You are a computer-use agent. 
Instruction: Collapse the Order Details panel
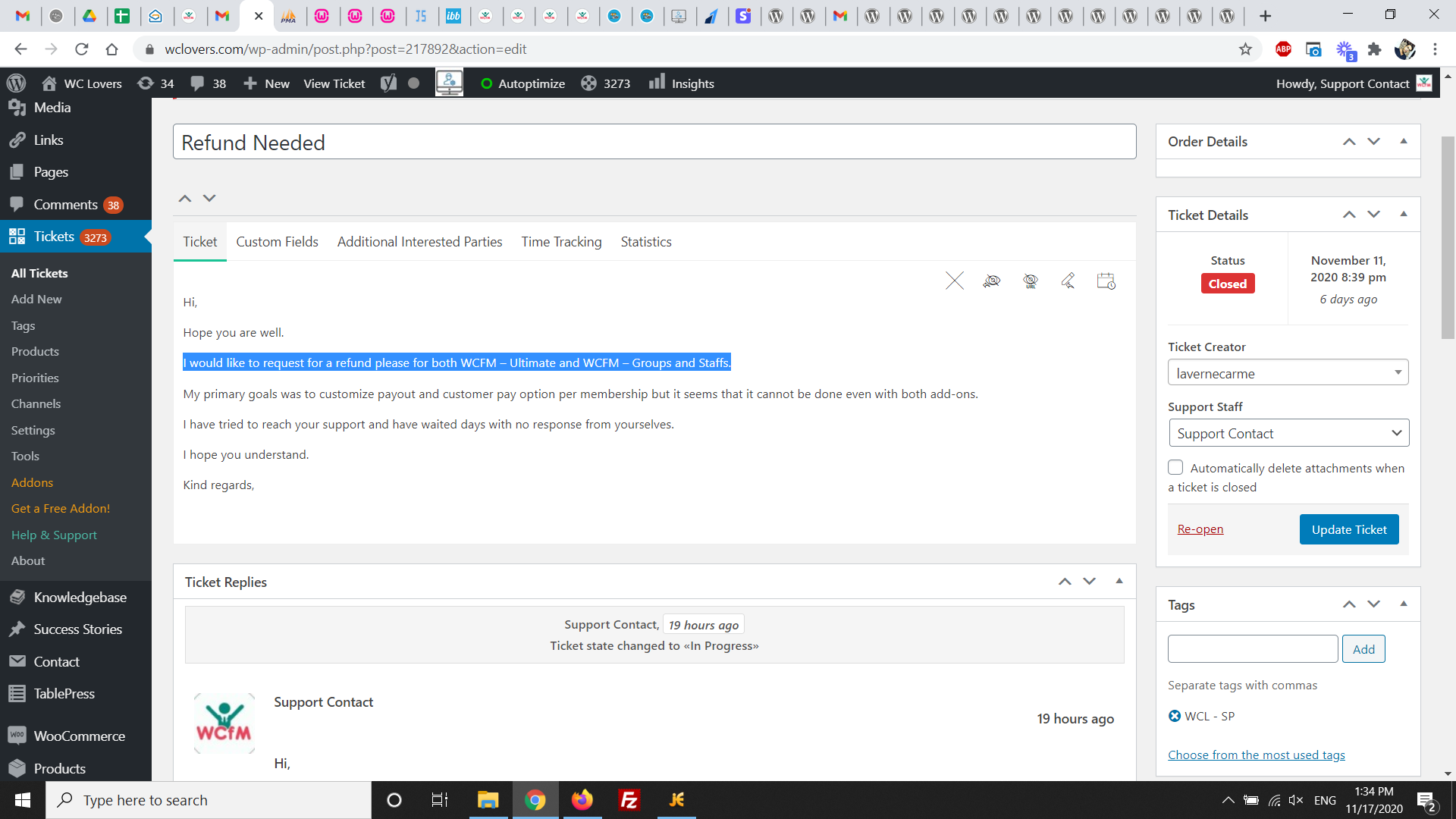pyautogui.click(x=1404, y=142)
